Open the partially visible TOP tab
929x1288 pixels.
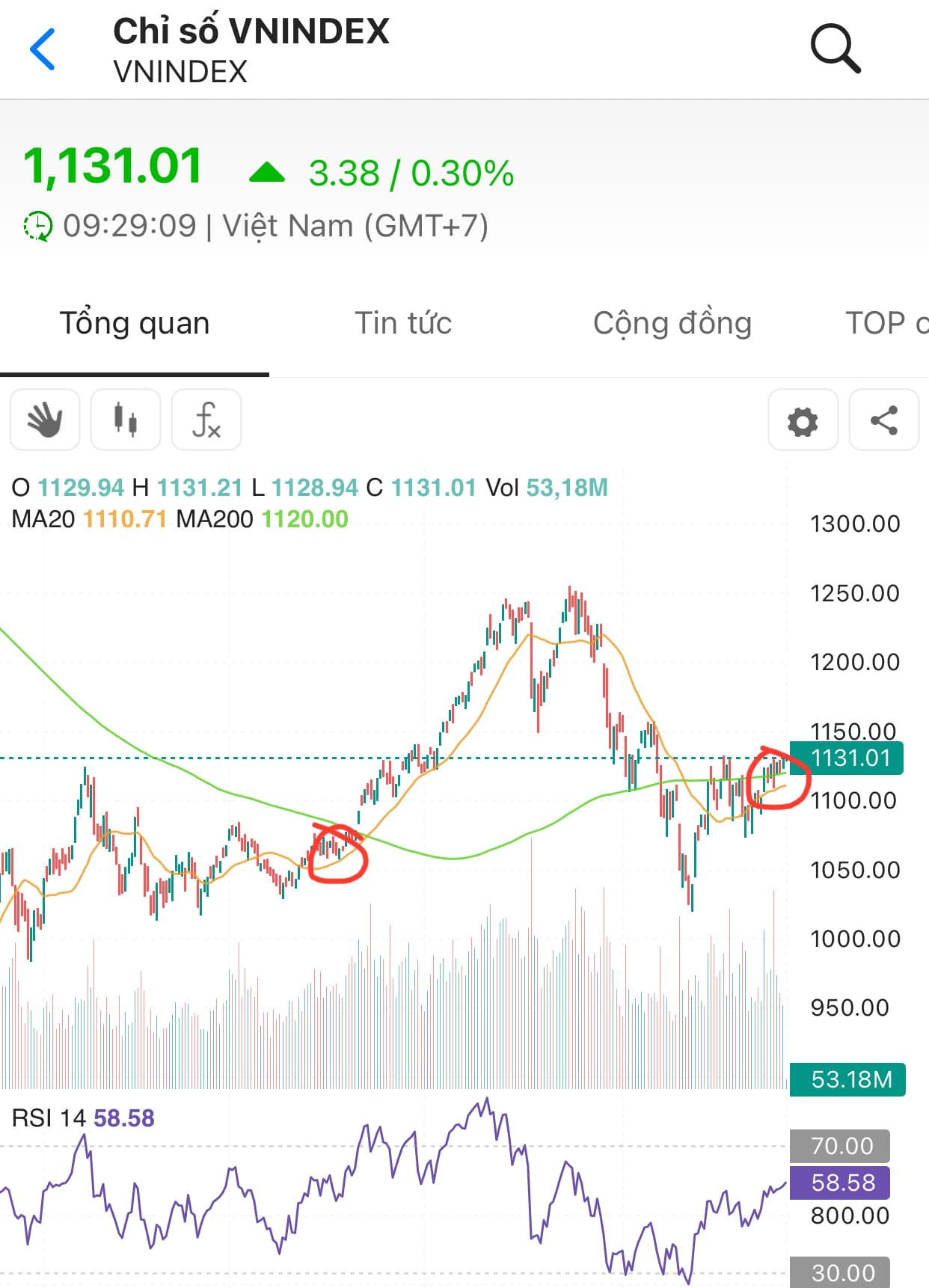click(x=886, y=323)
